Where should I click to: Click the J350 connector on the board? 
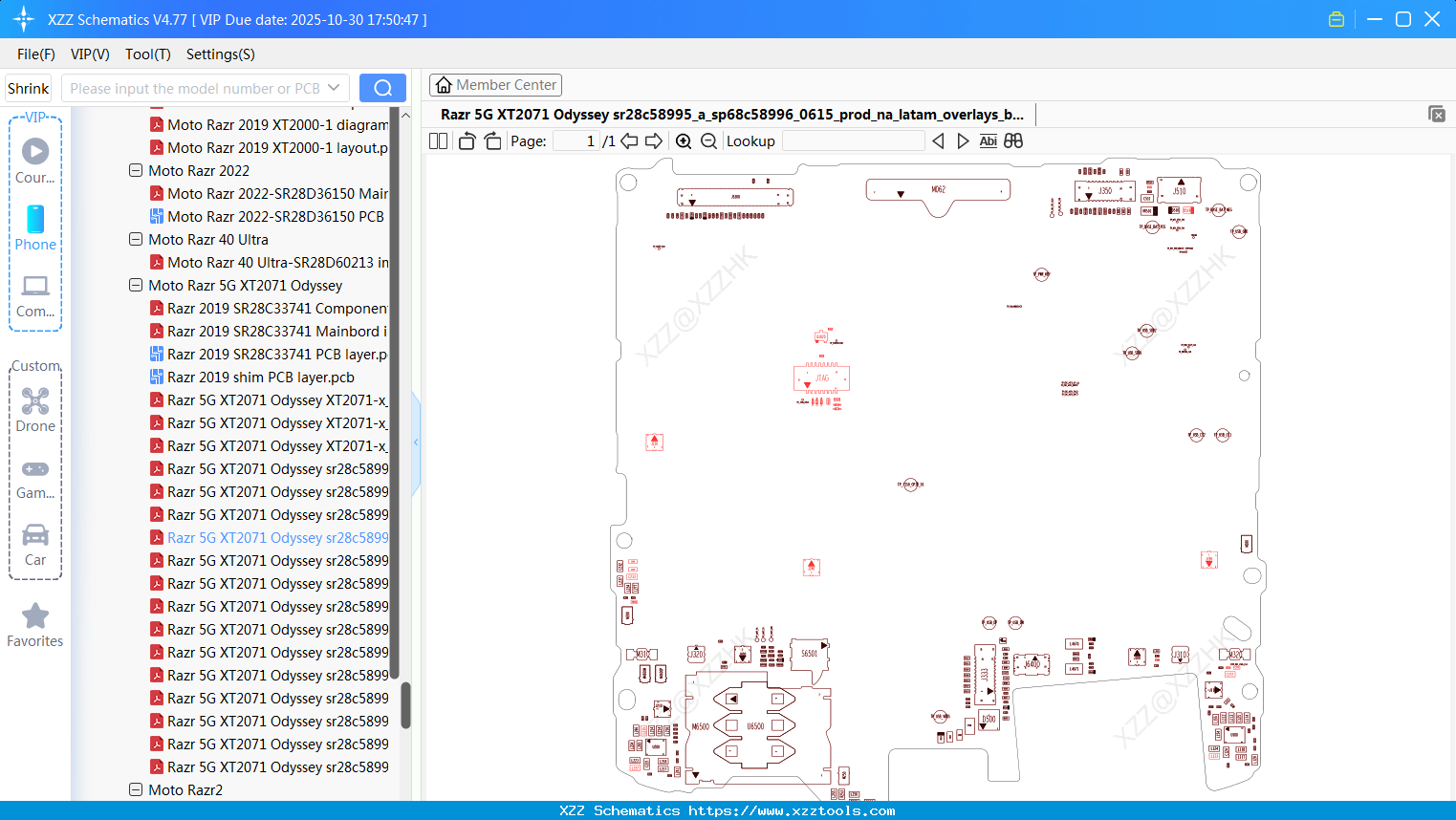coord(1105,191)
